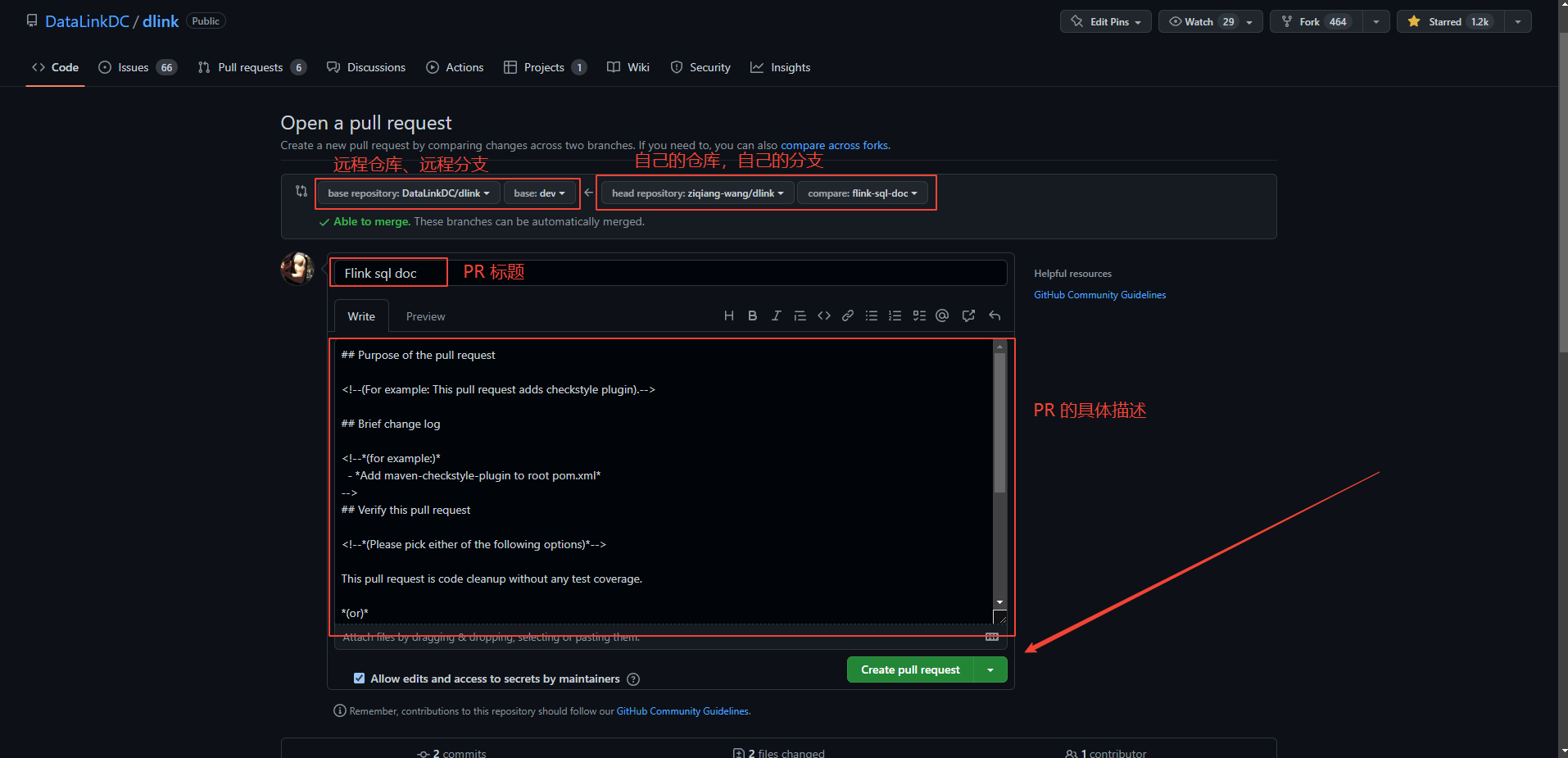This screenshot has width=1568, height=758.
Task: Insert a numbered list
Action: pyautogui.click(x=895, y=316)
